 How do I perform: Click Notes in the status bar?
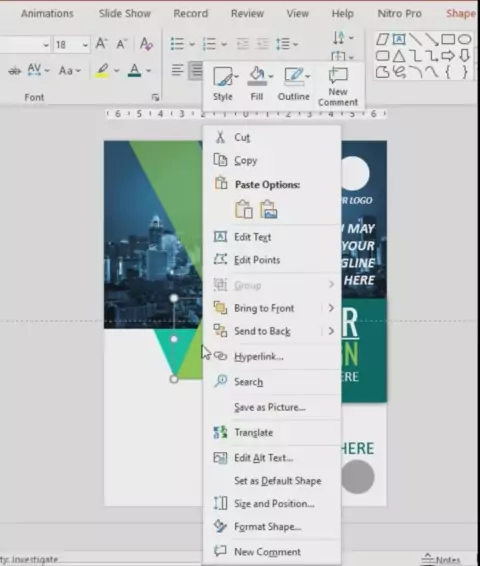coord(442,560)
